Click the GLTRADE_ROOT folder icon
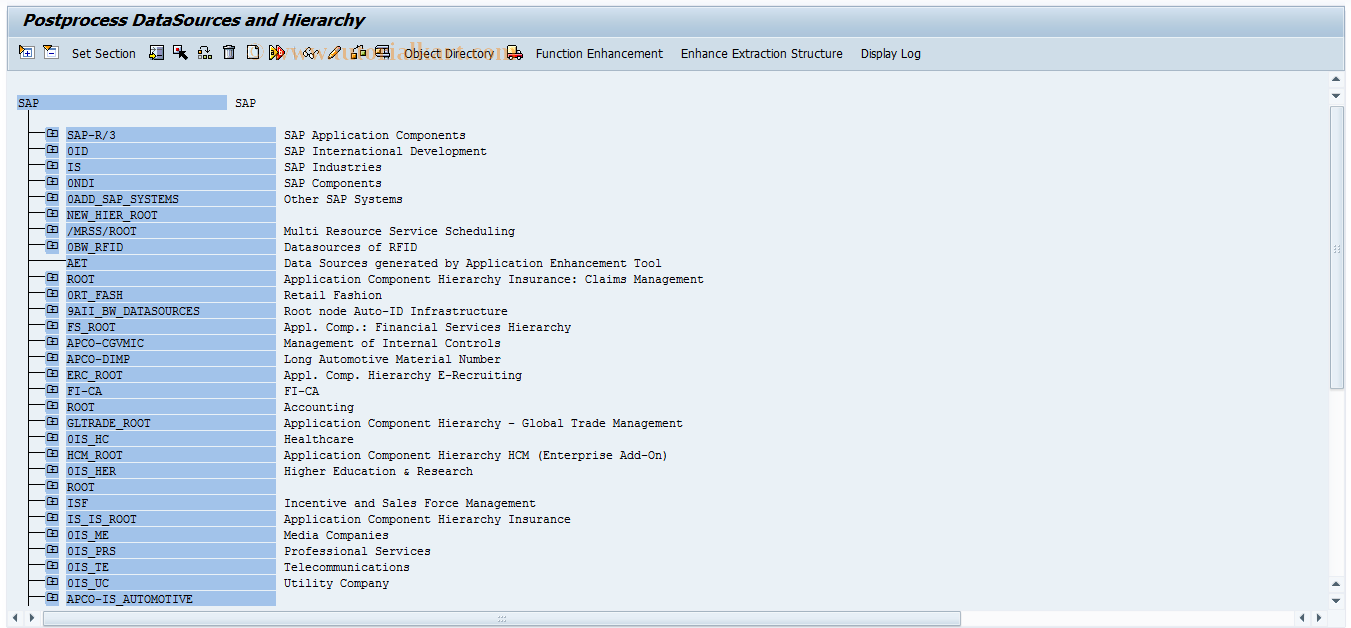1351x628 pixels. tap(52, 423)
